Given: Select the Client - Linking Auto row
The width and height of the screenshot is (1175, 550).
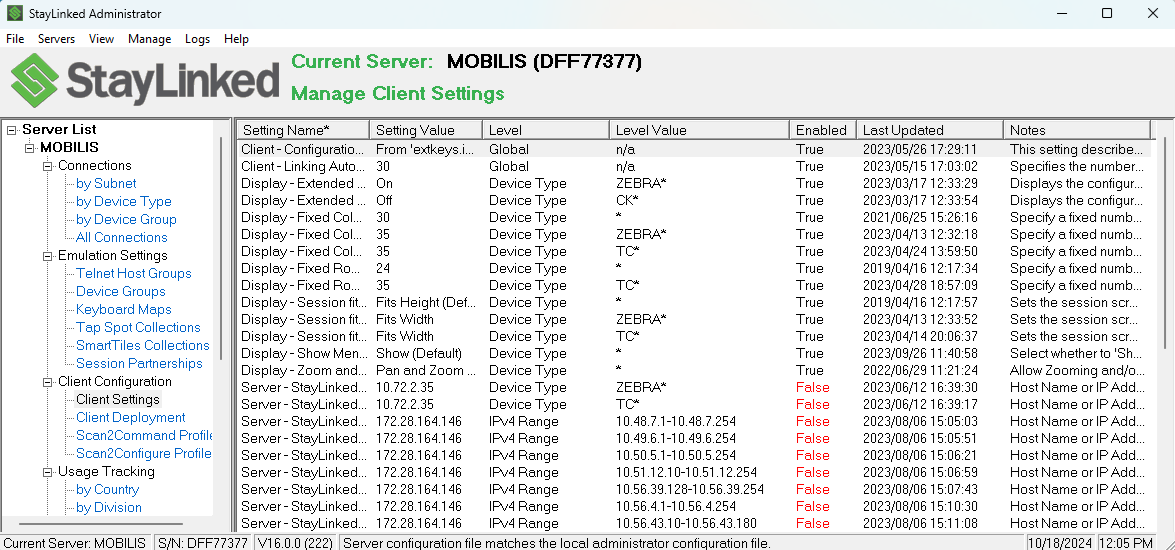Looking at the screenshot, I should coord(302,167).
